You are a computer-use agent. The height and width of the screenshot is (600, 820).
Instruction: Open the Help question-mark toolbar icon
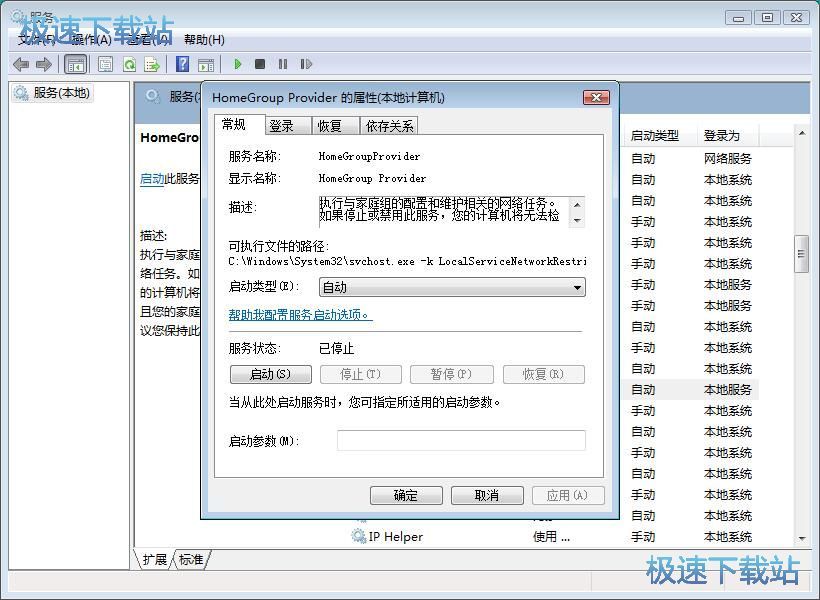tap(183, 64)
